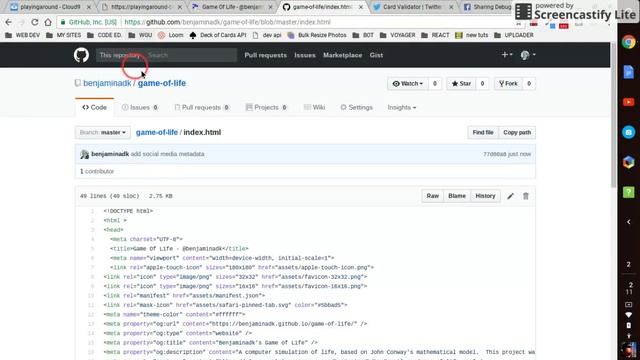Open the UPLOADER bookmarks folder
Screen dimensions: 640x360
coord(513,36)
